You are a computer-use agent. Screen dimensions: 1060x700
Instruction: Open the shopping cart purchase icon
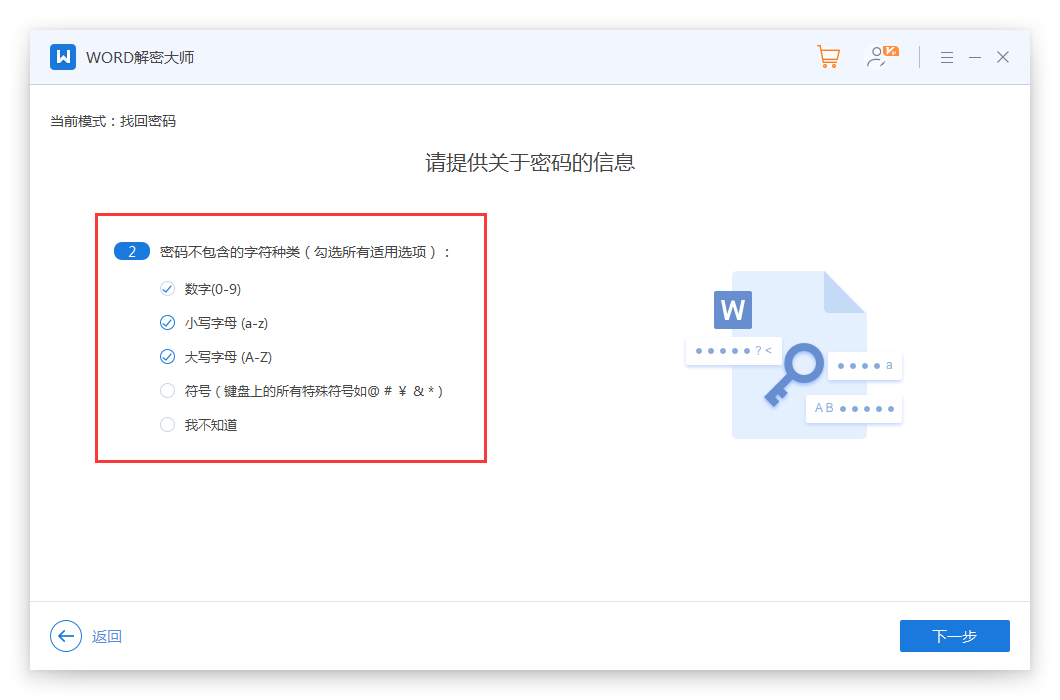828,57
